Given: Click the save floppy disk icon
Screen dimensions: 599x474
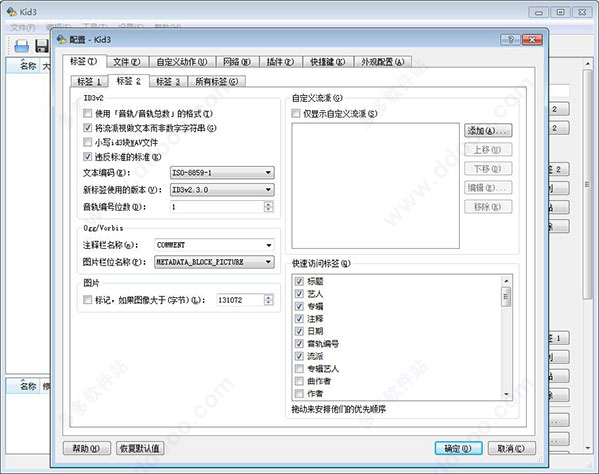Looking at the screenshot, I should (x=42, y=46).
